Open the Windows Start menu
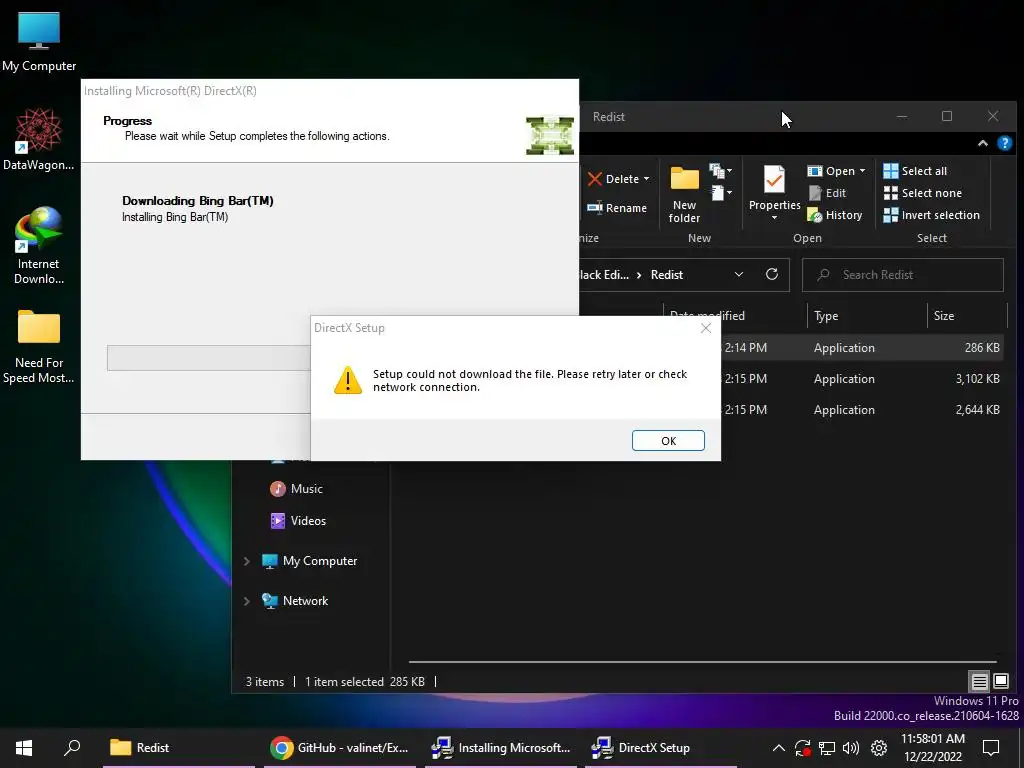The height and width of the screenshot is (768, 1024). (24, 748)
